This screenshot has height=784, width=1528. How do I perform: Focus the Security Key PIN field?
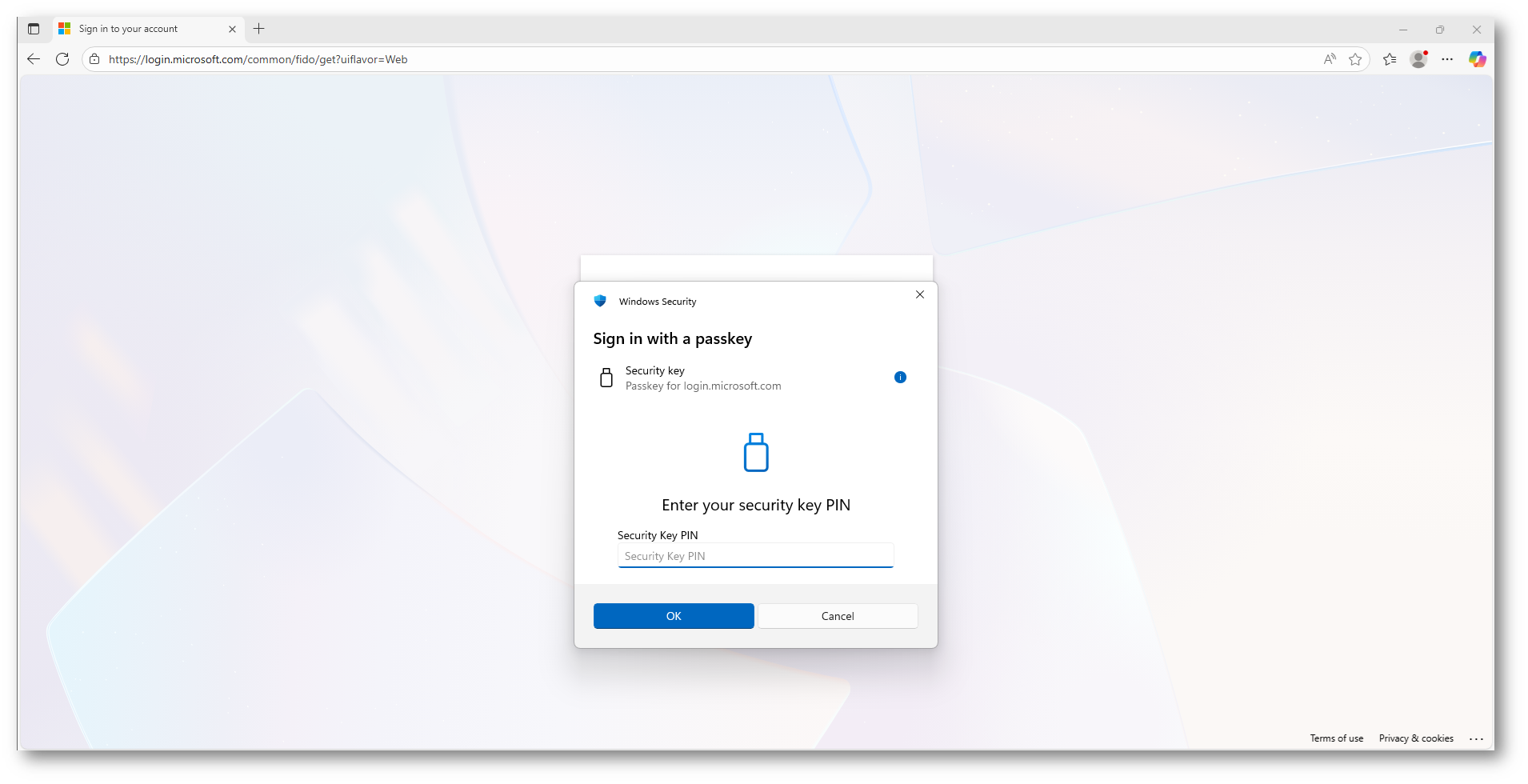(756, 556)
